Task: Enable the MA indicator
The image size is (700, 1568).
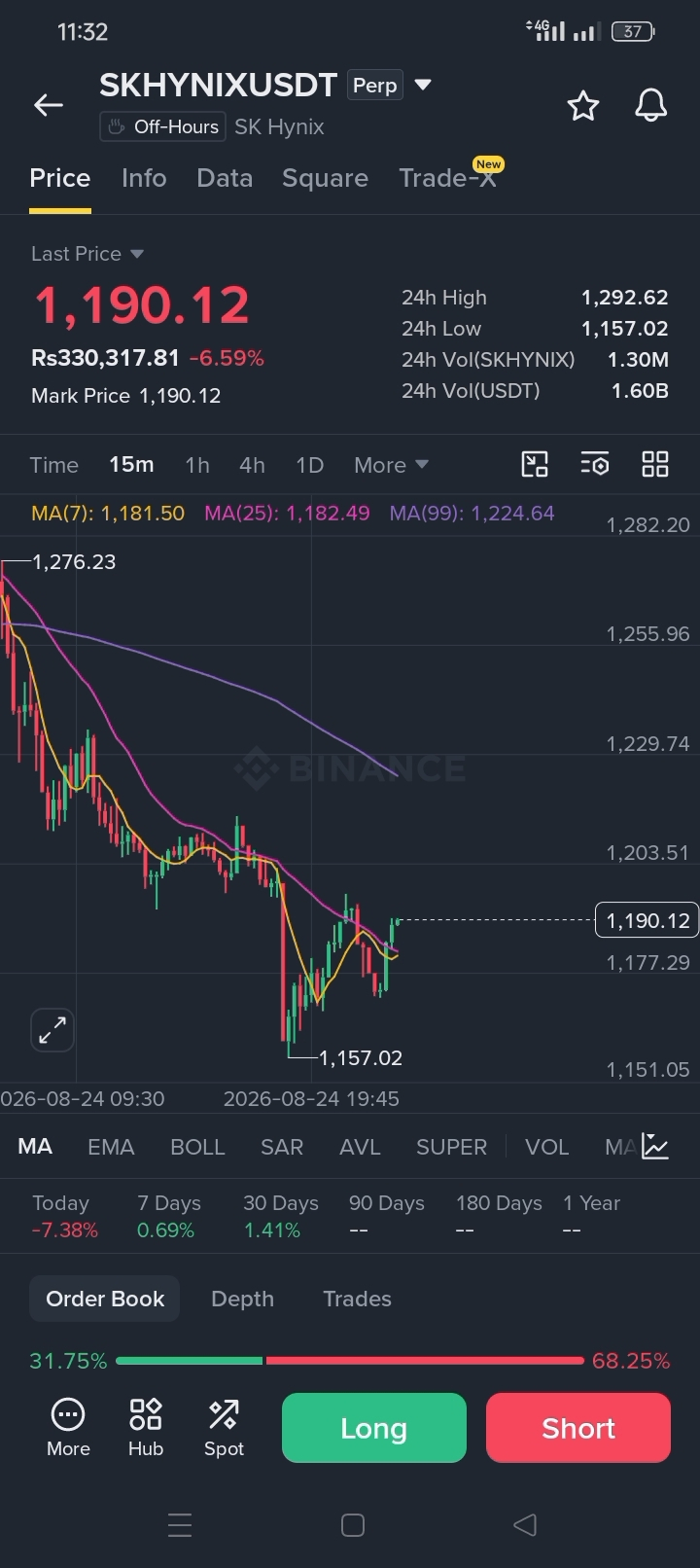Action: tap(35, 1147)
